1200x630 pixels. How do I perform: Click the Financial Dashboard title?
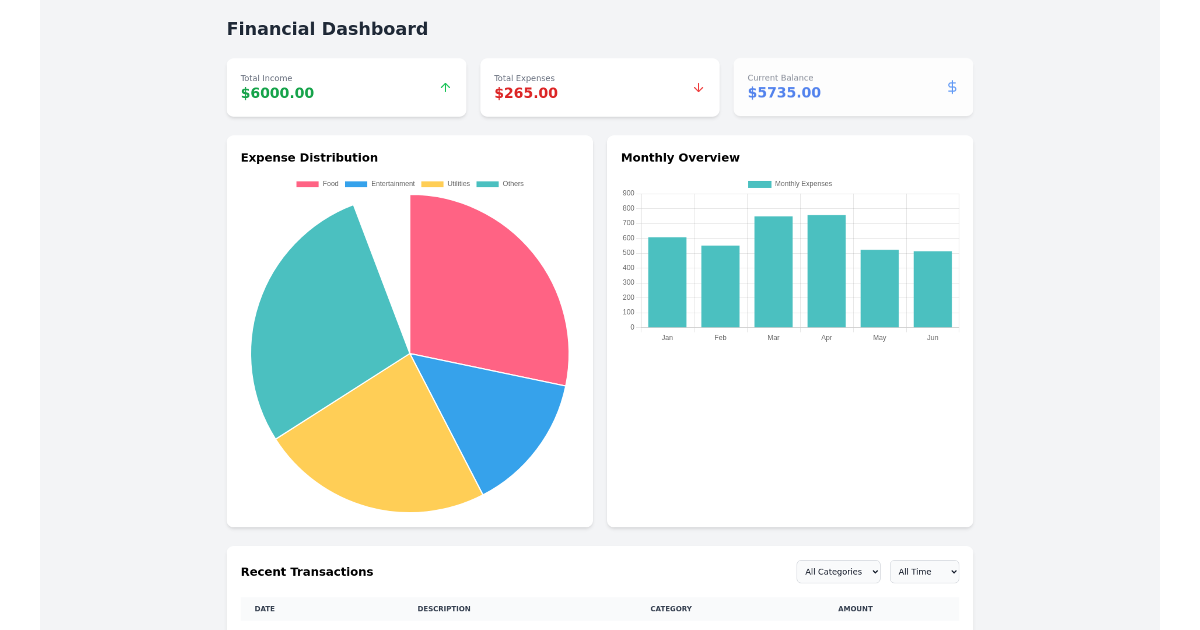pos(328,28)
